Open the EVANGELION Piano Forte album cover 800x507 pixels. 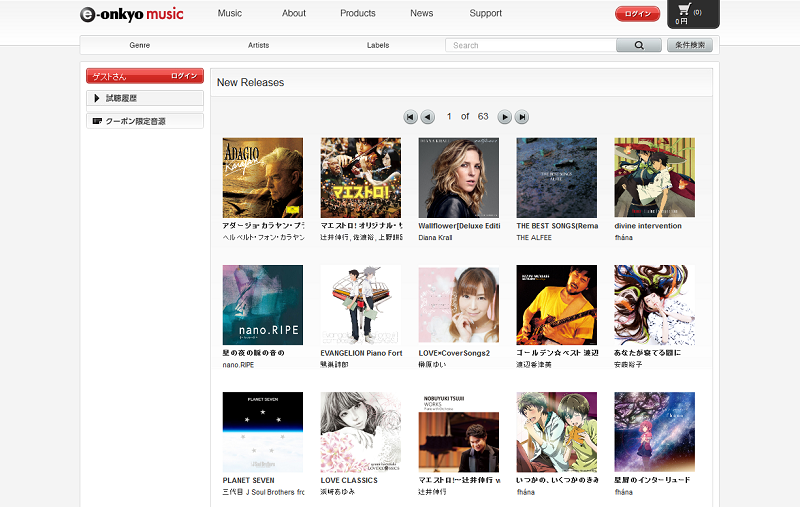point(361,305)
